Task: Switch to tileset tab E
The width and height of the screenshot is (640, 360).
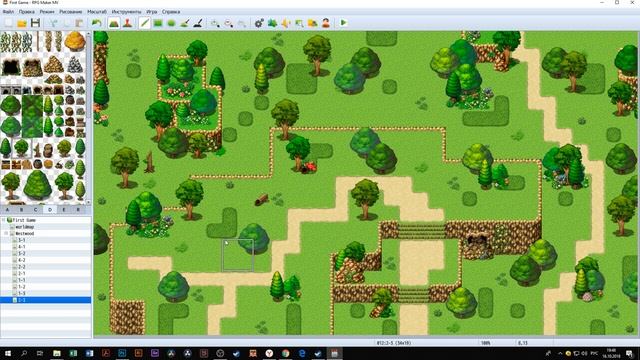Action: [x=64, y=209]
